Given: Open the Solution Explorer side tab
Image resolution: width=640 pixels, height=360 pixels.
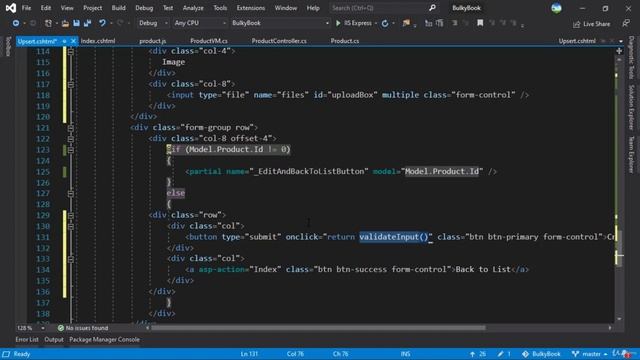Looking at the screenshot, I should pos(631,107).
